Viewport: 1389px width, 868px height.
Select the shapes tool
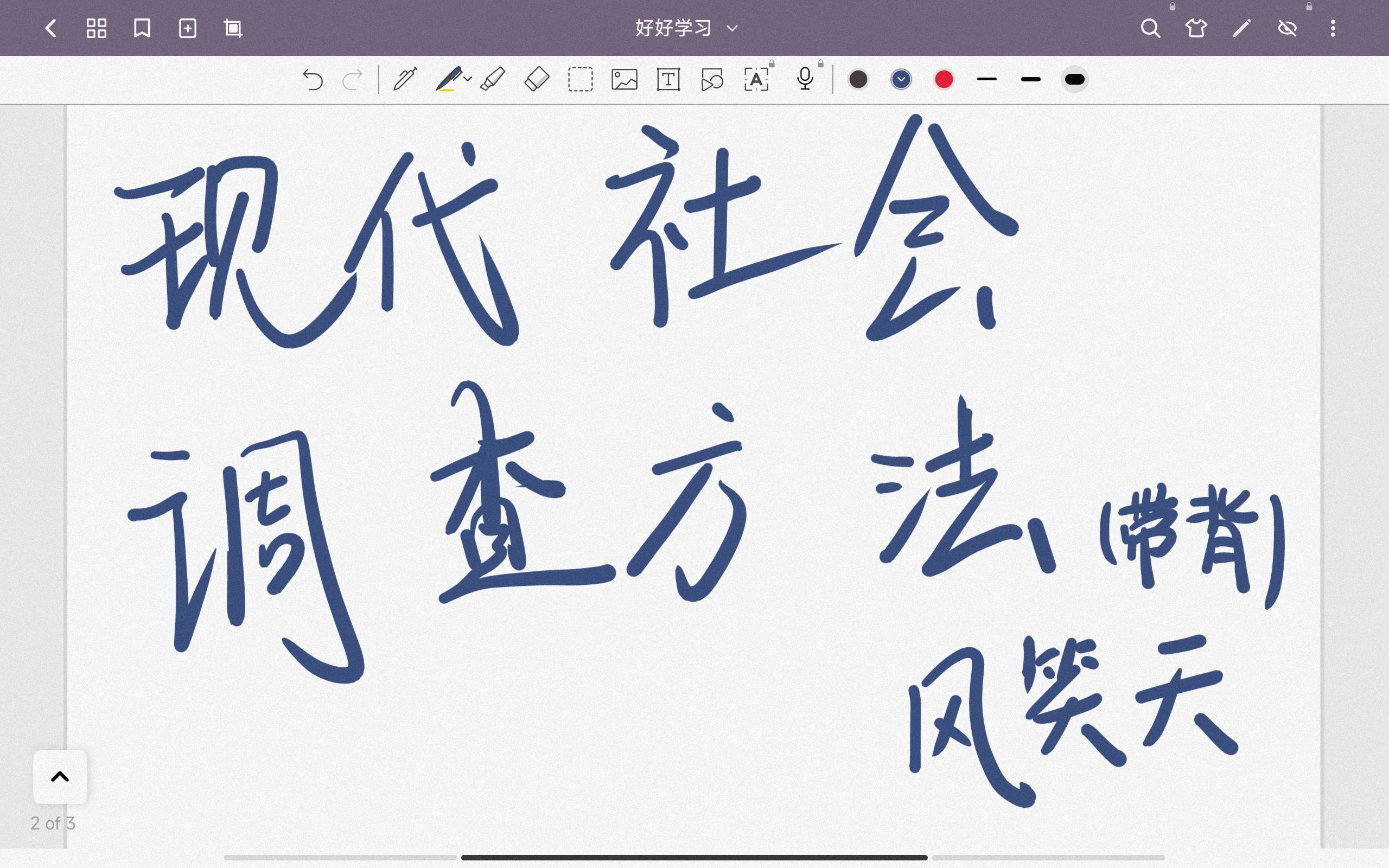click(712, 79)
